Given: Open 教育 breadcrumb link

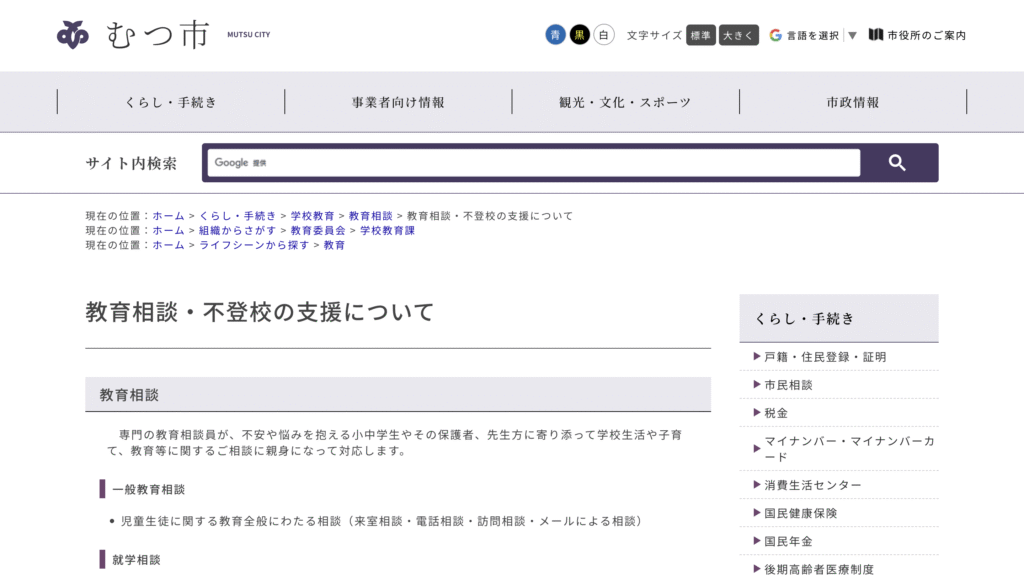Looking at the screenshot, I should coord(334,245).
